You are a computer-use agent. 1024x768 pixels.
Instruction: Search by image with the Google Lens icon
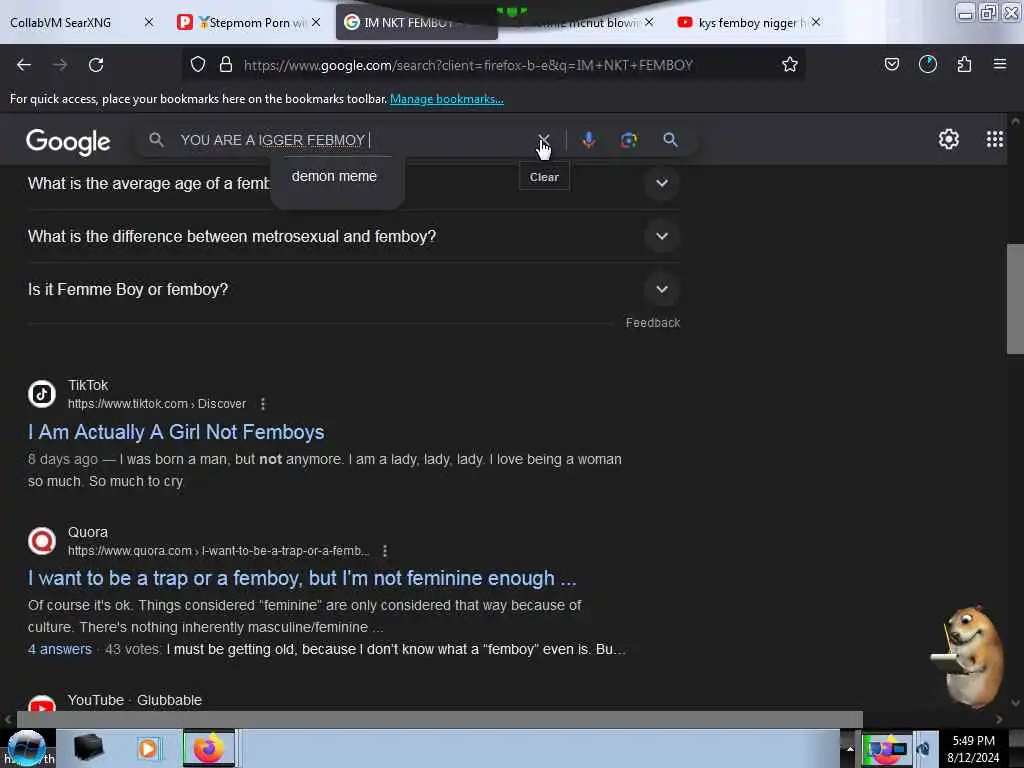(x=629, y=140)
